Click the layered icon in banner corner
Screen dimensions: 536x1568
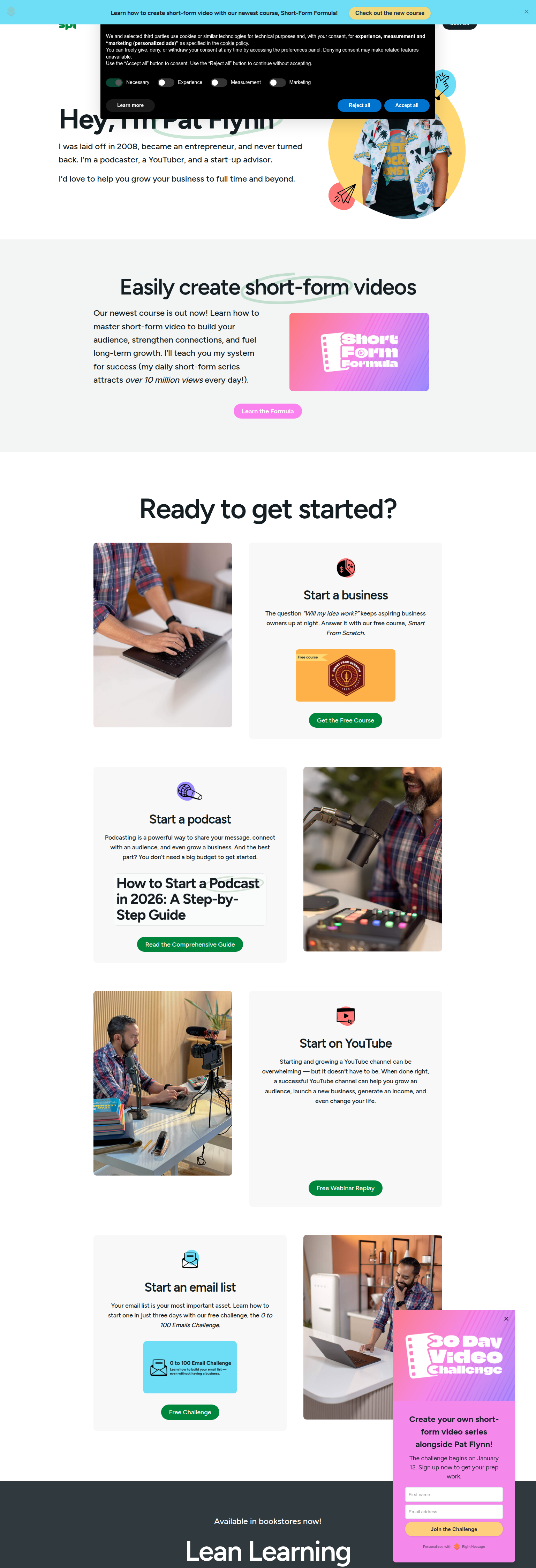(11, 12)
